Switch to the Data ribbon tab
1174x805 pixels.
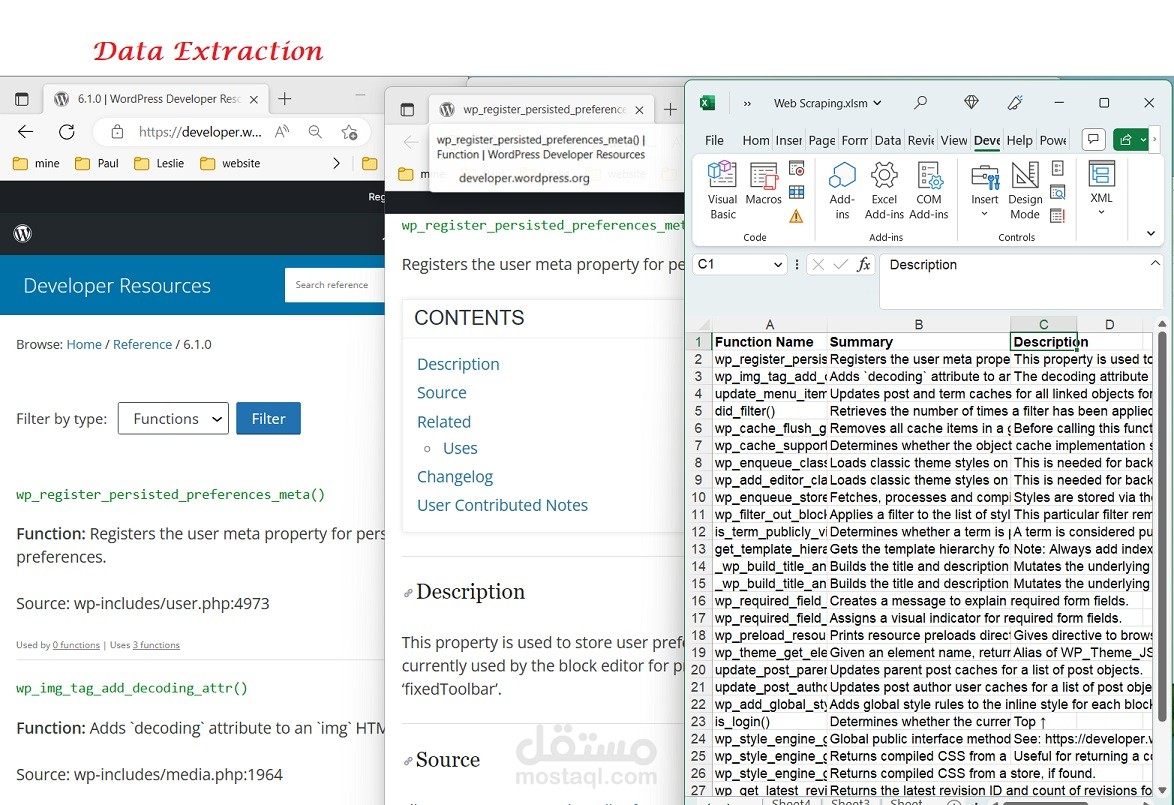888,140
